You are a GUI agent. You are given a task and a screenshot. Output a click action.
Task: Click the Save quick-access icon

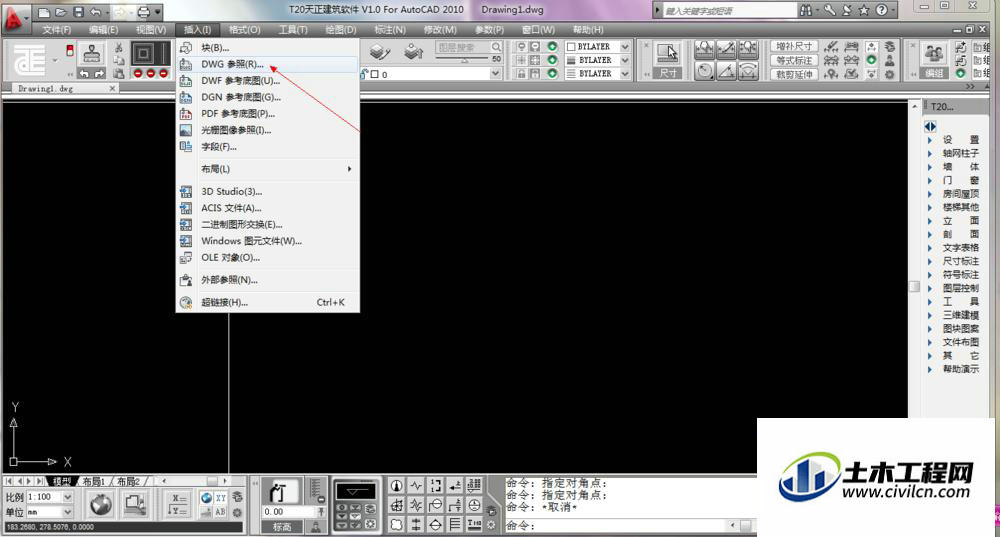tap(78, 11)
